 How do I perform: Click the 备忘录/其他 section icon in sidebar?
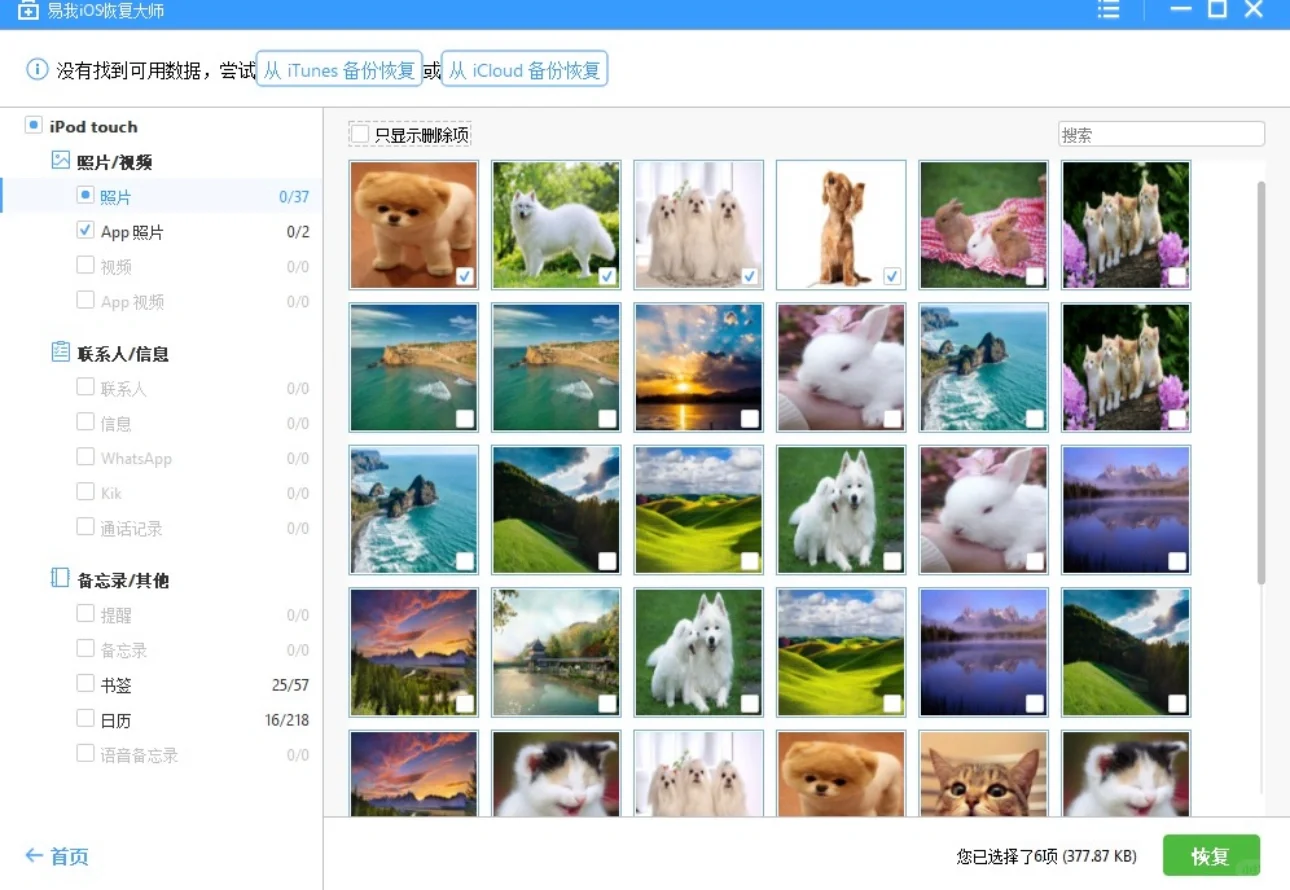[x=62, y=579]
